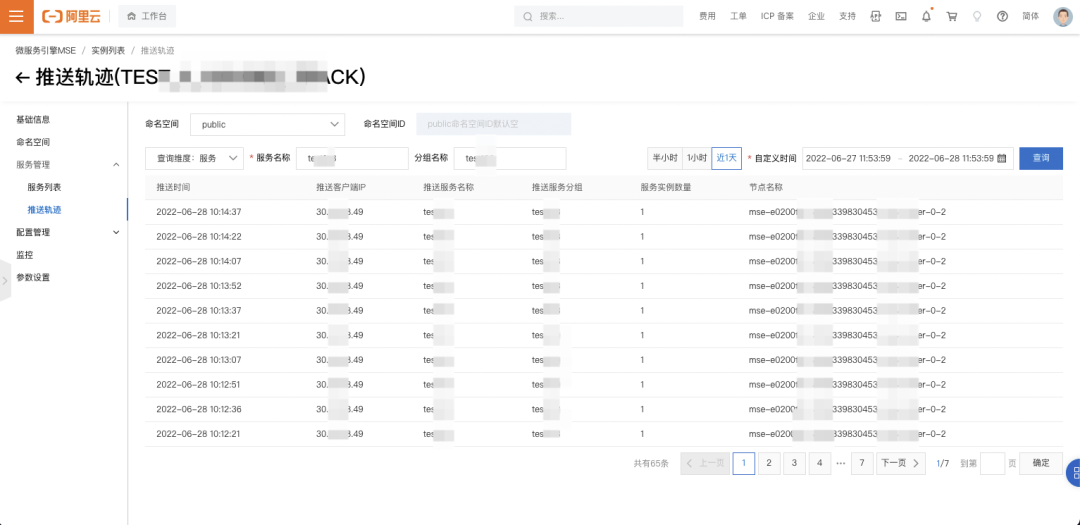
Task: Expand the collapsed left edge panel arrow
Action: pos(5,280)
